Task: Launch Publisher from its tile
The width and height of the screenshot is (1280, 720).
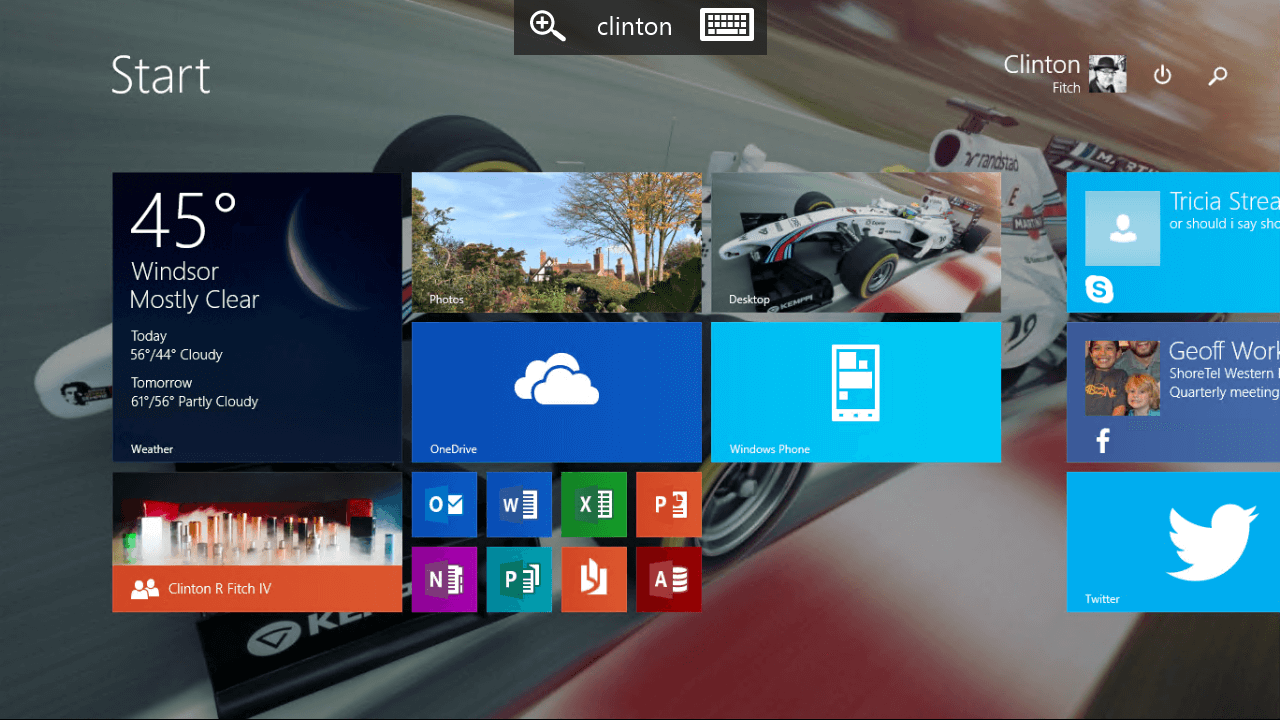Action: (x=519, y=579)
